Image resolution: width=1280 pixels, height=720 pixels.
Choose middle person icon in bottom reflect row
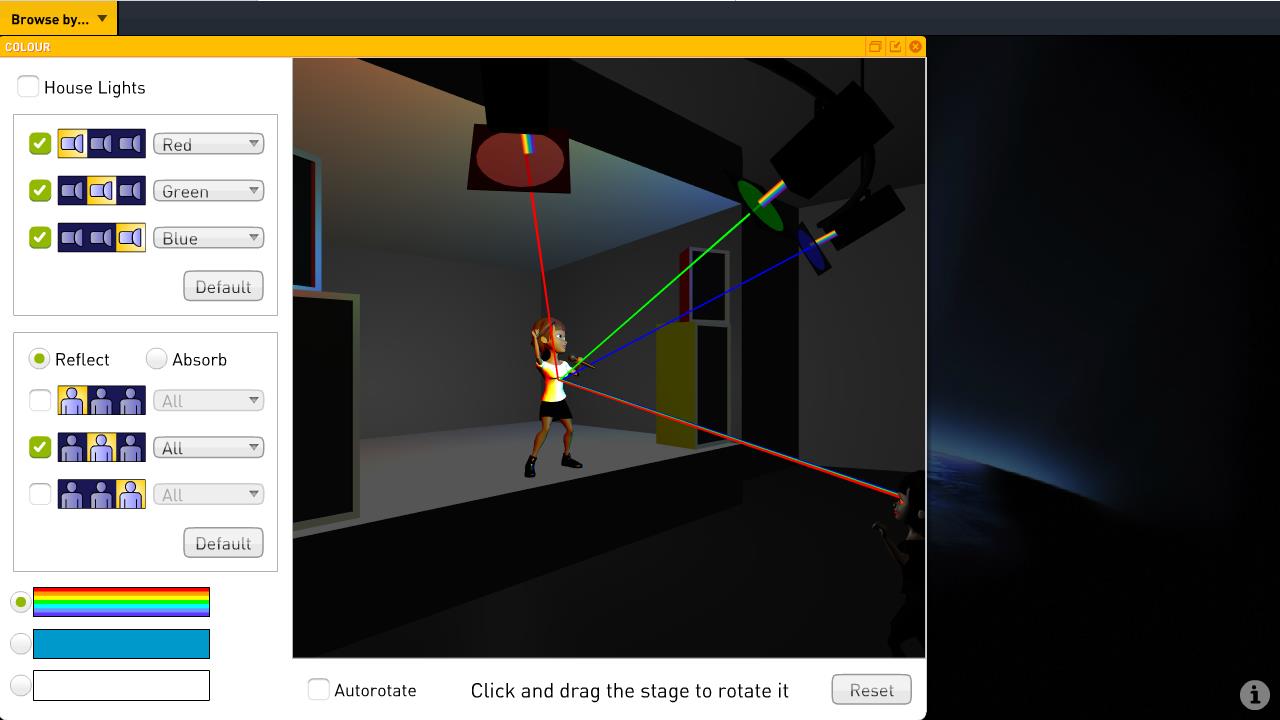pos(101,495)
